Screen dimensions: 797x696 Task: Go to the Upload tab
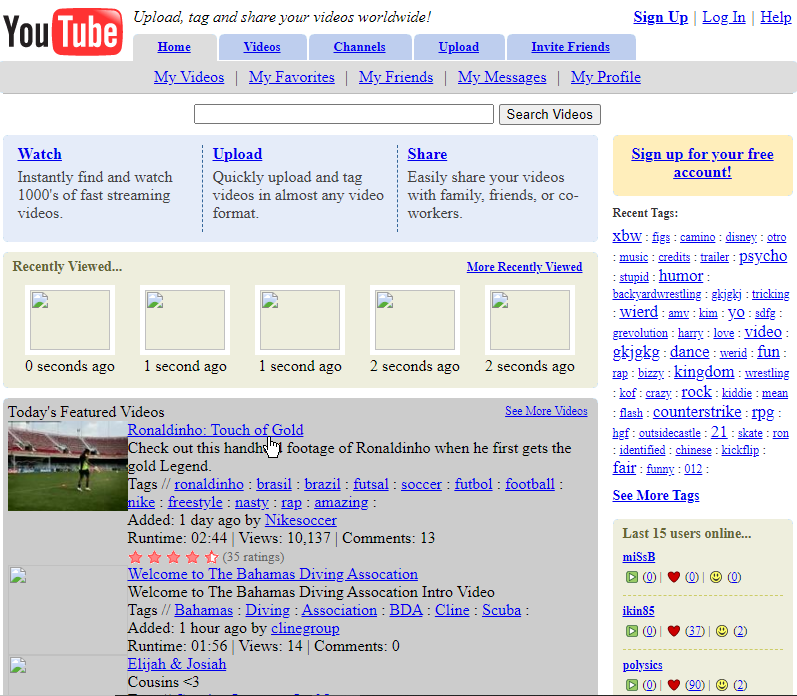coord(458,47)
